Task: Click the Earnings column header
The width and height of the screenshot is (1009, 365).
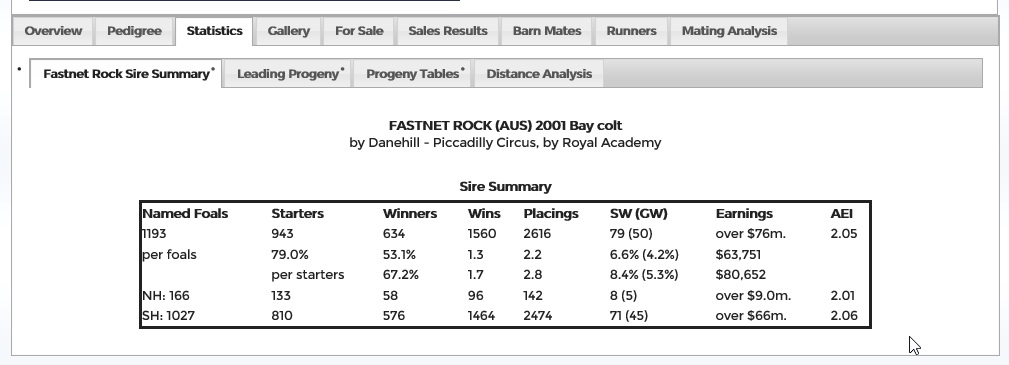Action: click(744, 213)
